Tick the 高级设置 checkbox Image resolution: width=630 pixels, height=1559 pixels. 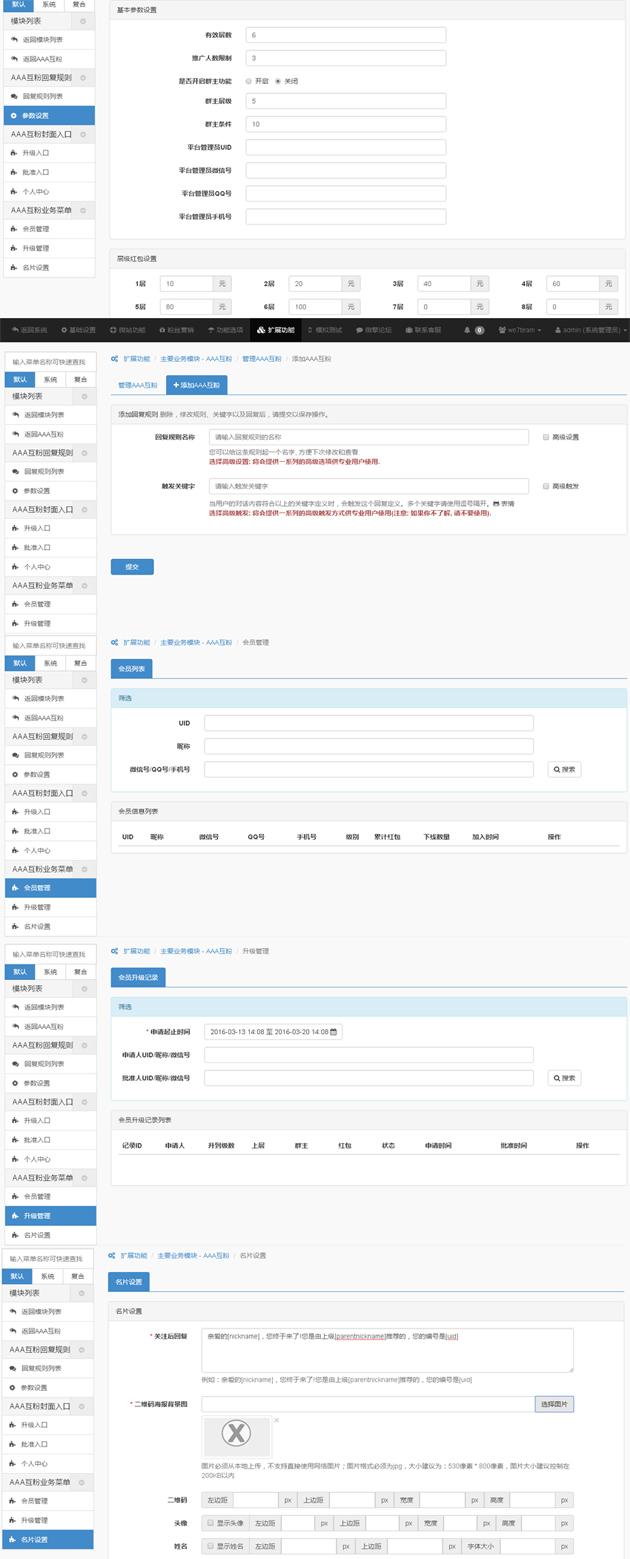point(546,437)
